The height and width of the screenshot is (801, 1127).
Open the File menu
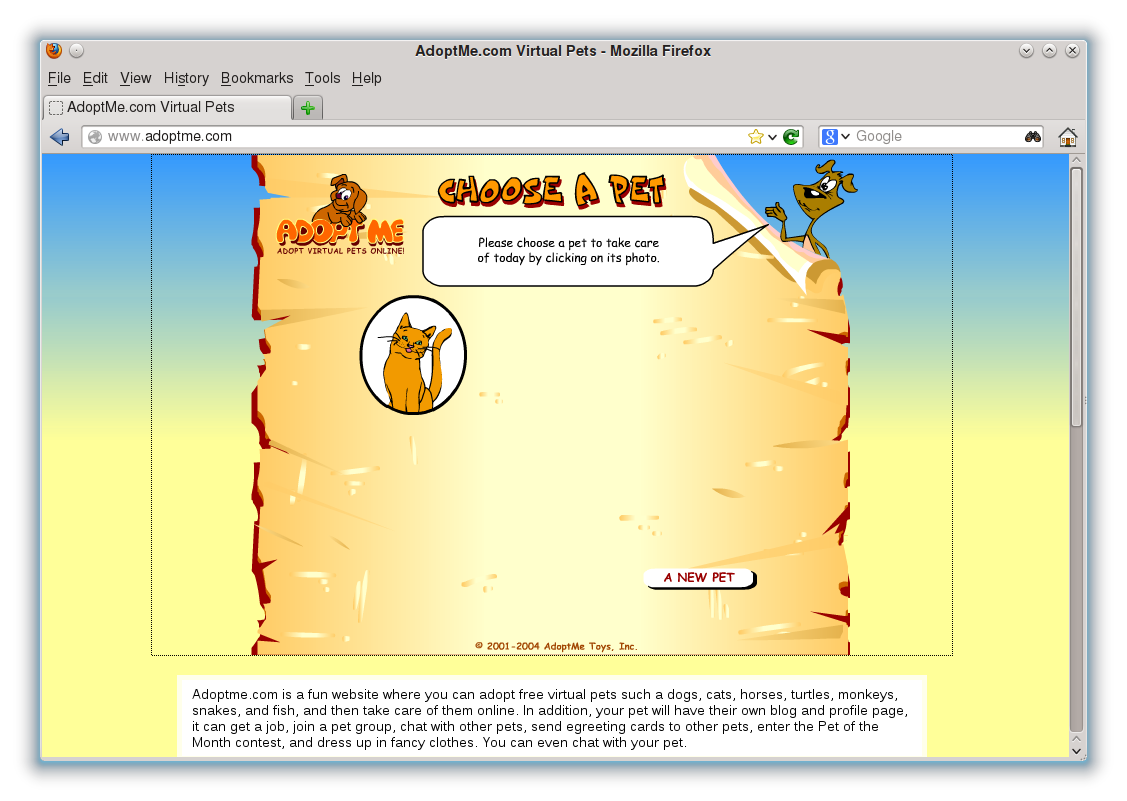point(59,78)
